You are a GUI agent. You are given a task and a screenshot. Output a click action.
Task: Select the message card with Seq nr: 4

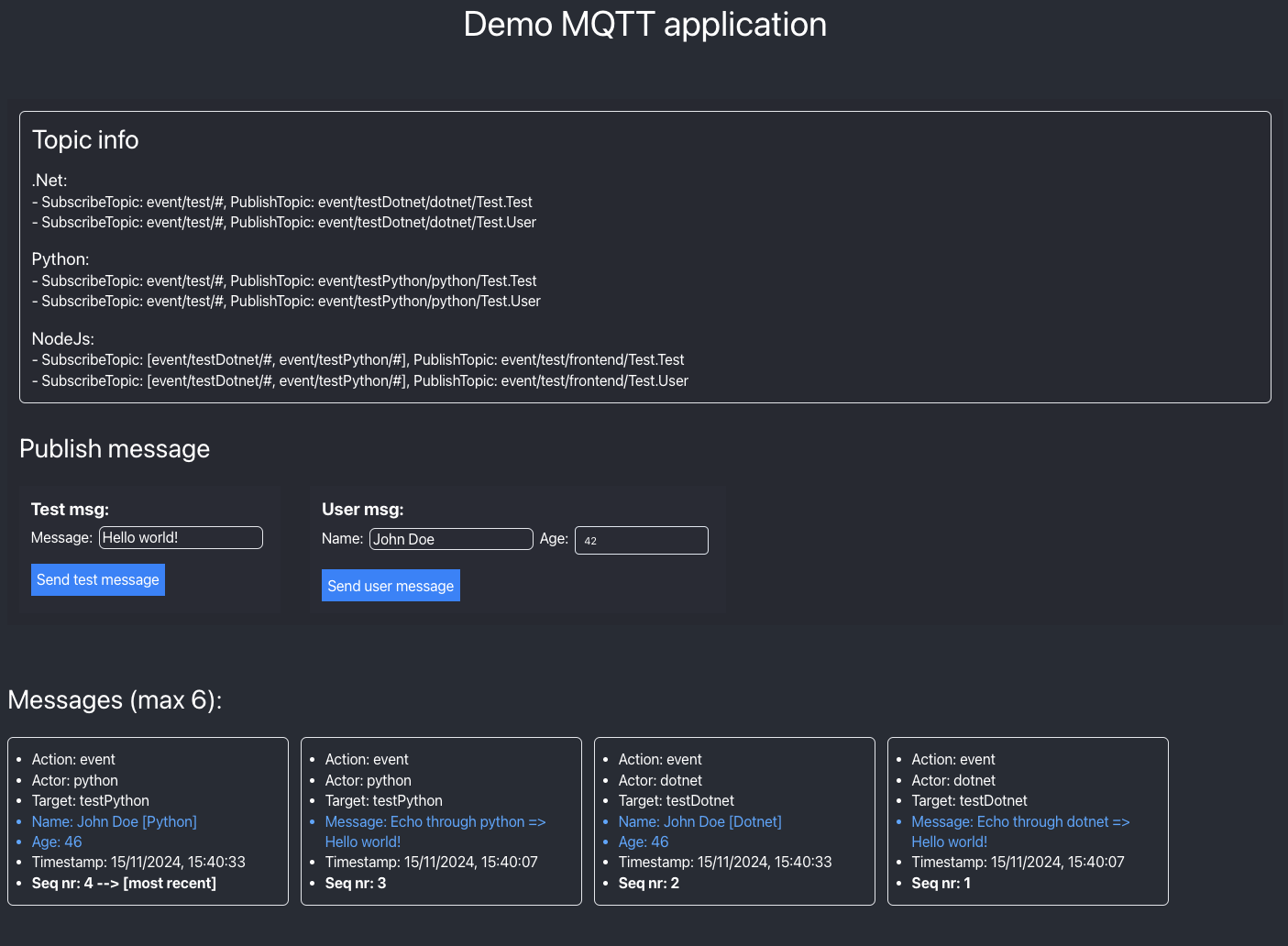[x=148, y=821]
